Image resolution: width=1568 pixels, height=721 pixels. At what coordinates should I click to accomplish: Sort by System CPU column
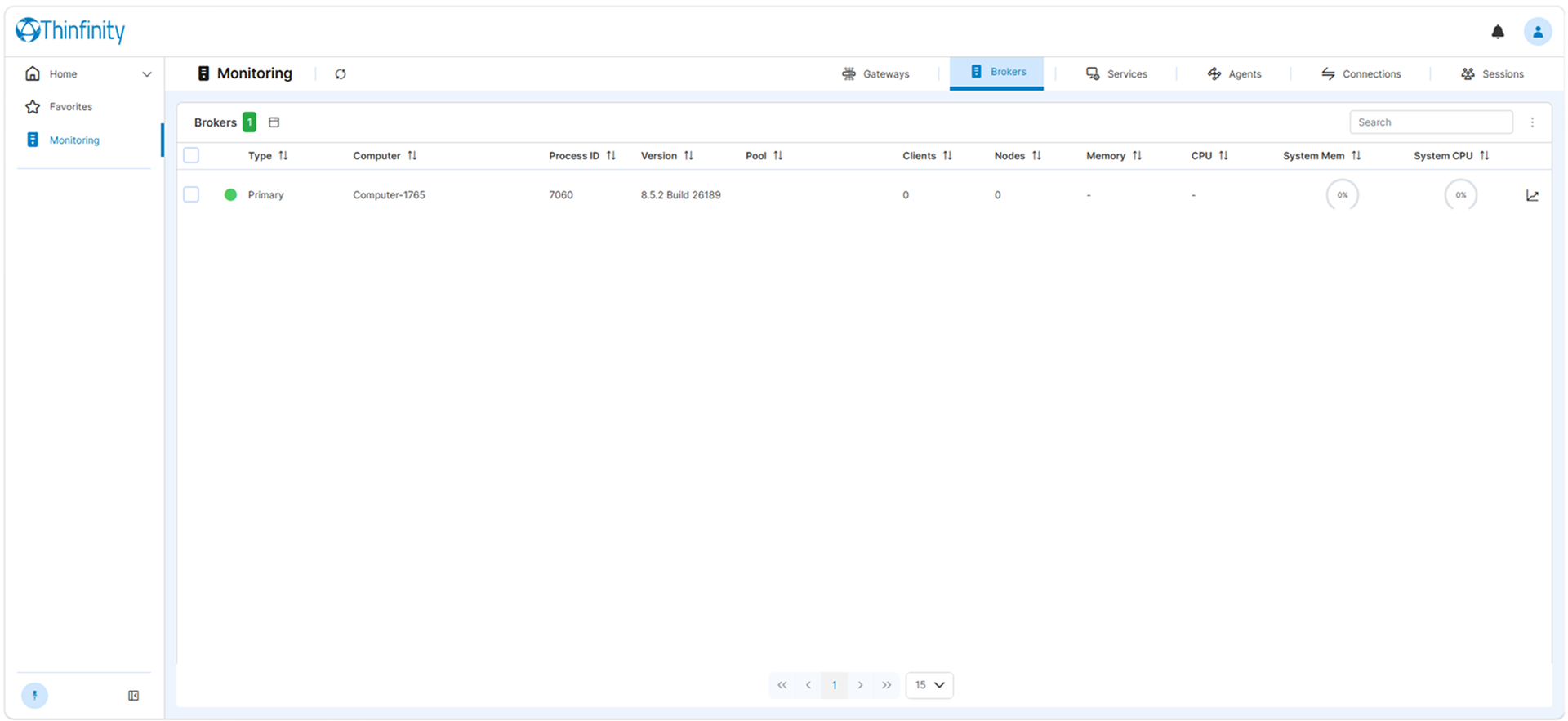[x=1485, y=156]
